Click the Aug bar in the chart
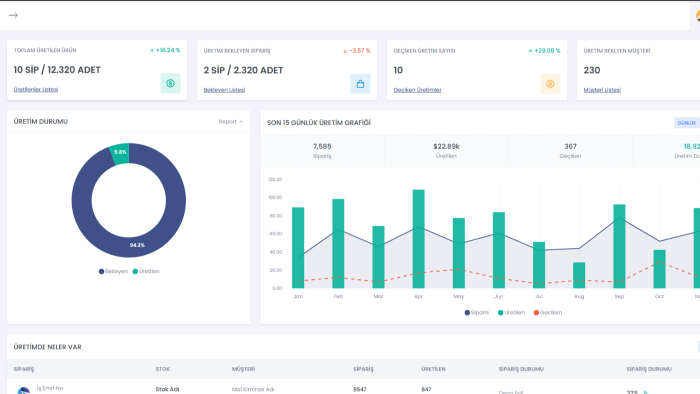The height and width of the screenshot is (394, 700). pos(579,275)
